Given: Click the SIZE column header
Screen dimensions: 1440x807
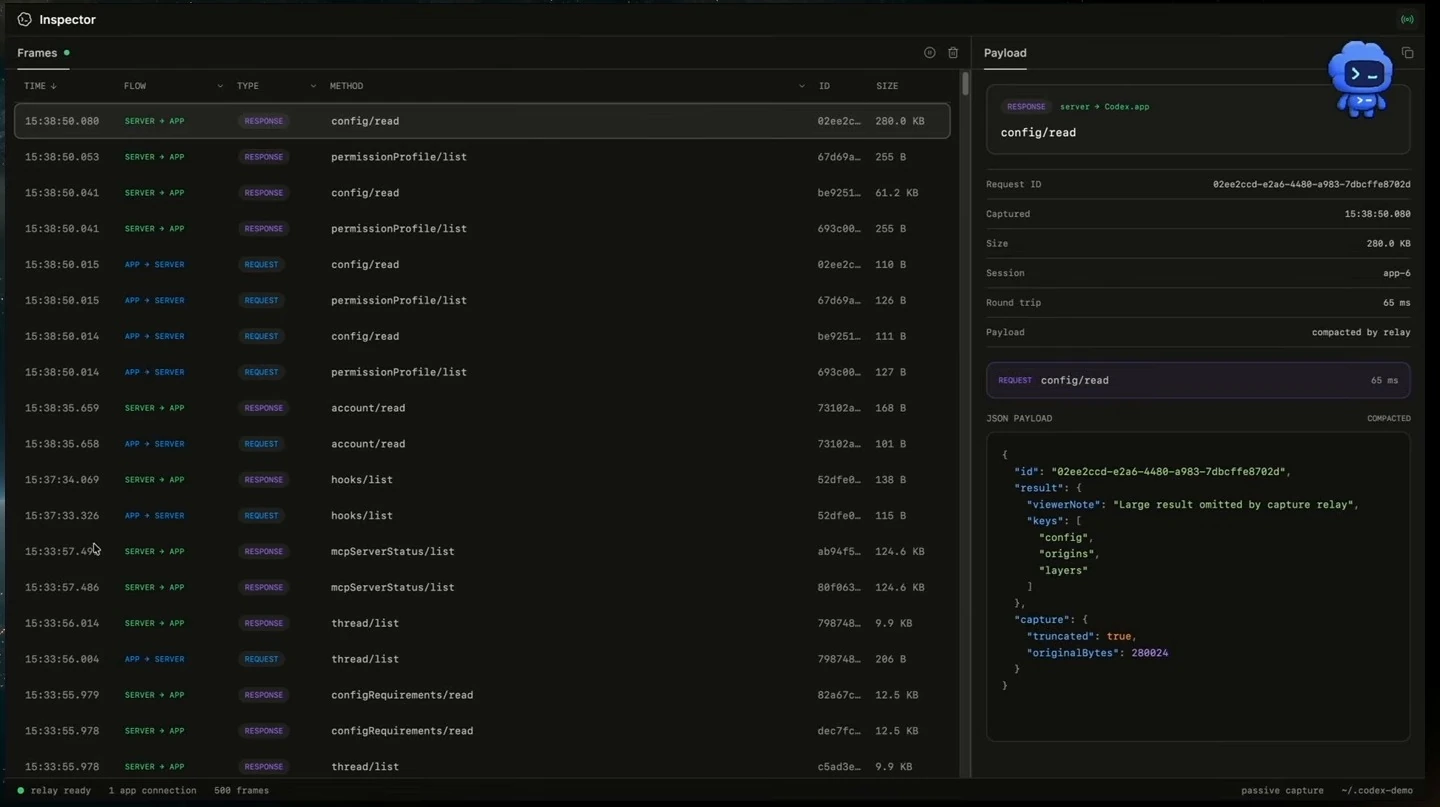Looking at the screenshot, I should tap(887, 86).
